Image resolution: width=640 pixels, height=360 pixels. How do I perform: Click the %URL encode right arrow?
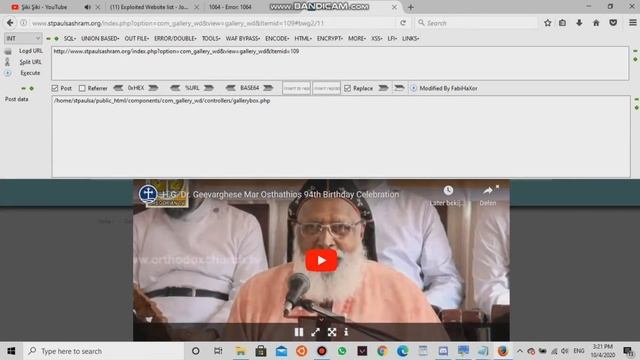pos(209,88)
